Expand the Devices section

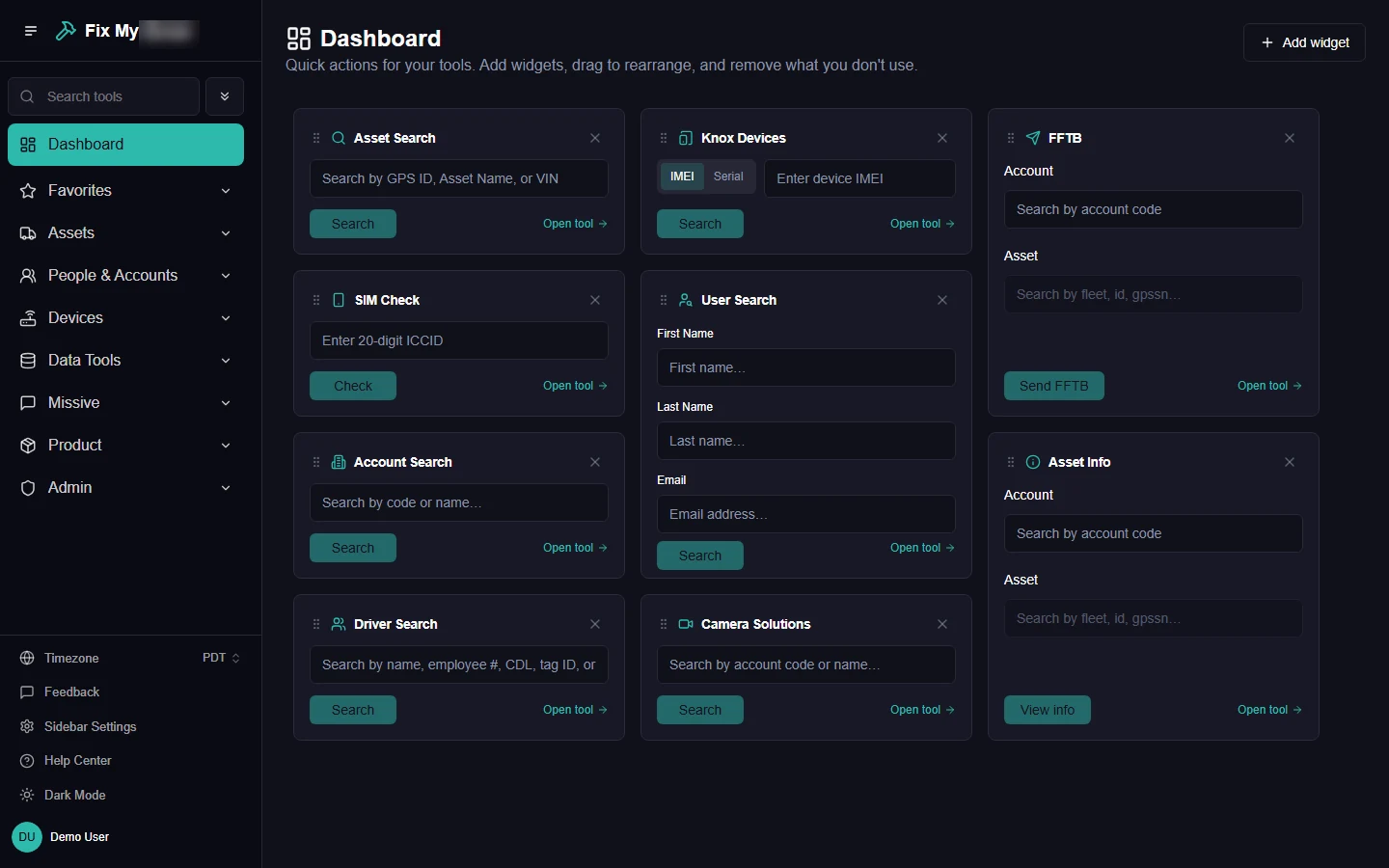(125, 318)
